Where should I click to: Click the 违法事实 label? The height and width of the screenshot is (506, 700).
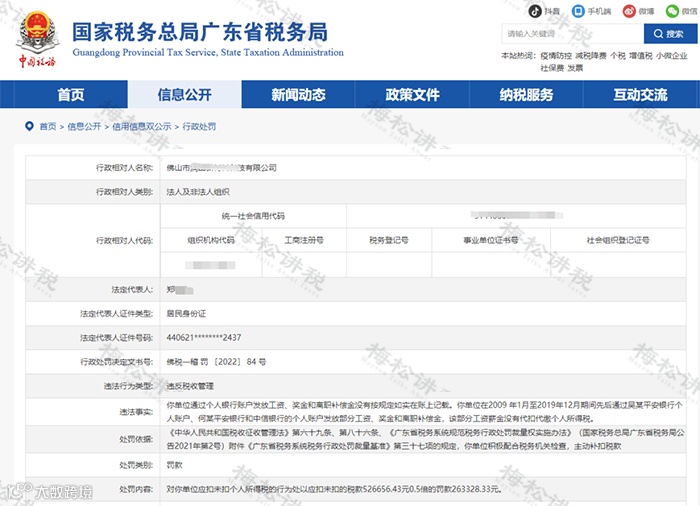coord(136,412)
